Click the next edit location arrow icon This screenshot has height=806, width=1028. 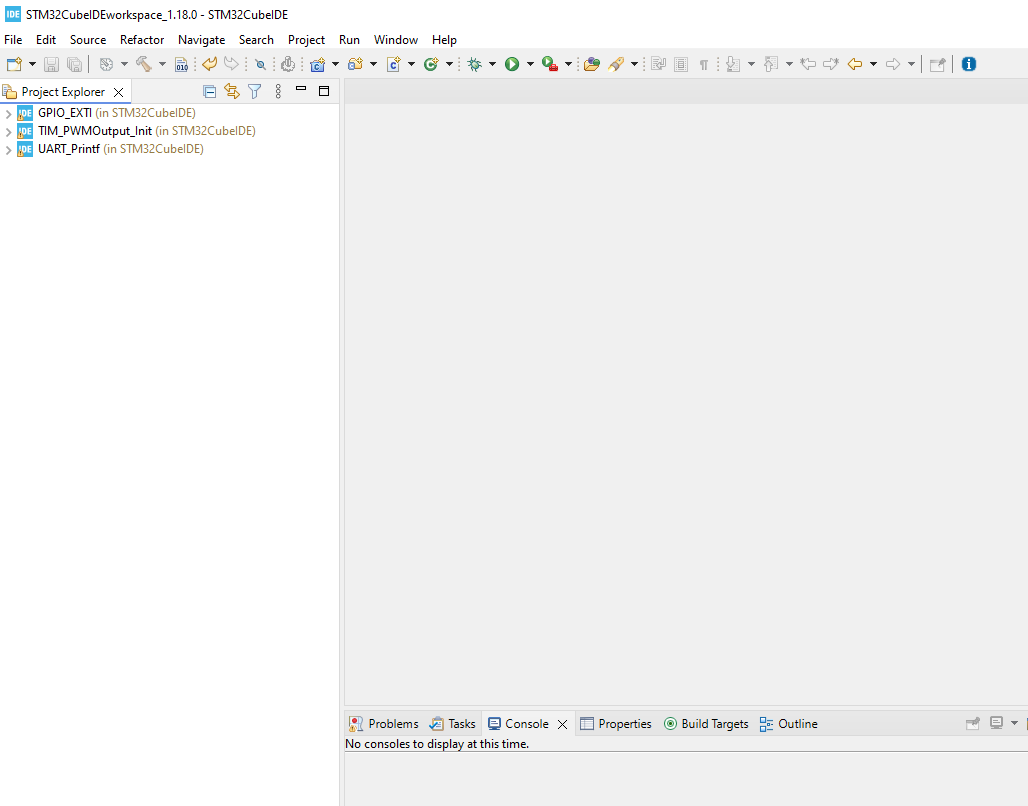831,64
